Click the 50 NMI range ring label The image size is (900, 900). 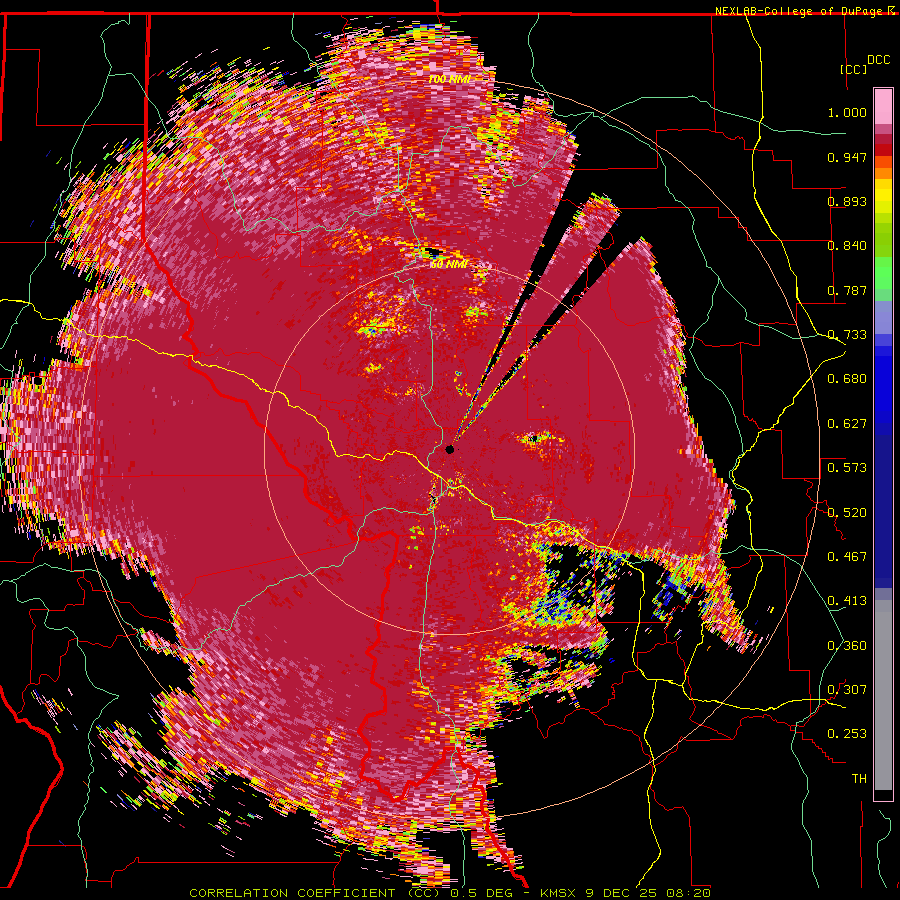(x=449, y=265)
